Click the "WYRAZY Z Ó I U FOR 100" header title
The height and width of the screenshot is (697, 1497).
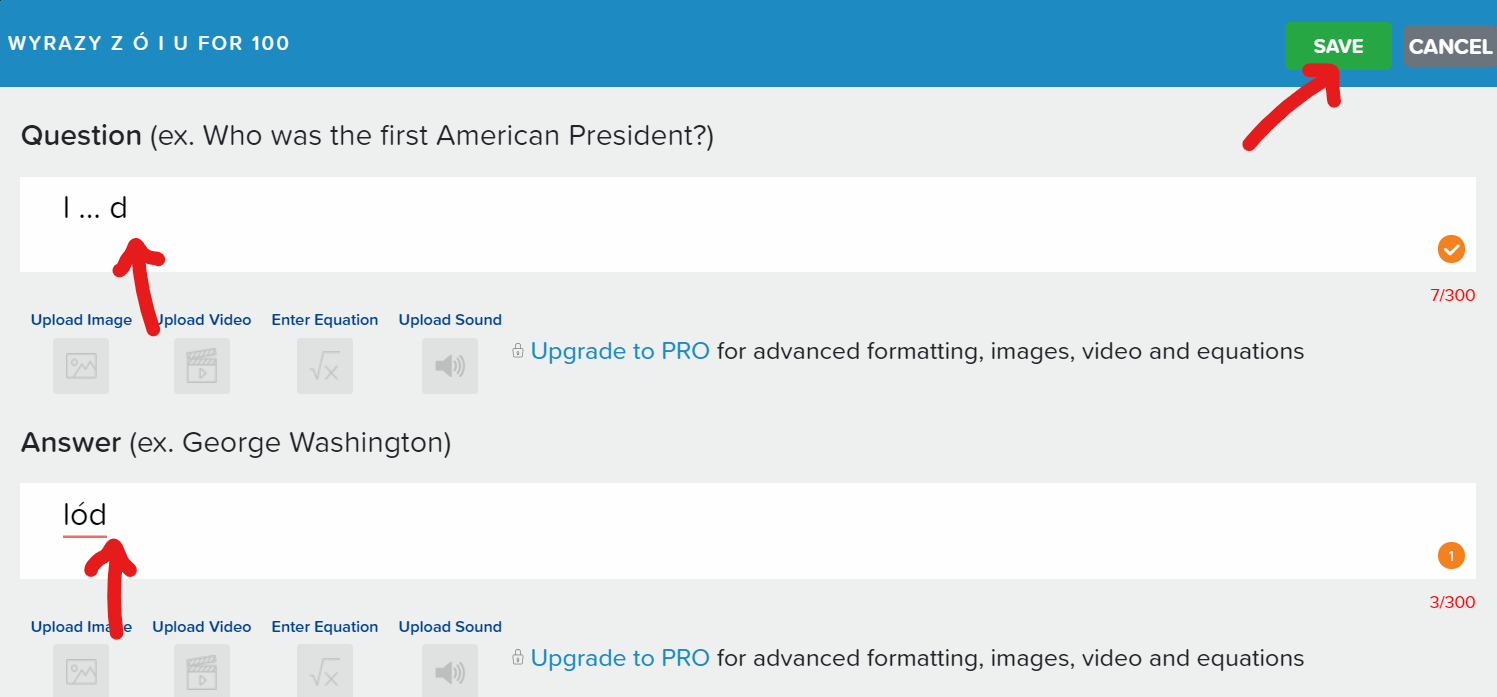(149, 44)
